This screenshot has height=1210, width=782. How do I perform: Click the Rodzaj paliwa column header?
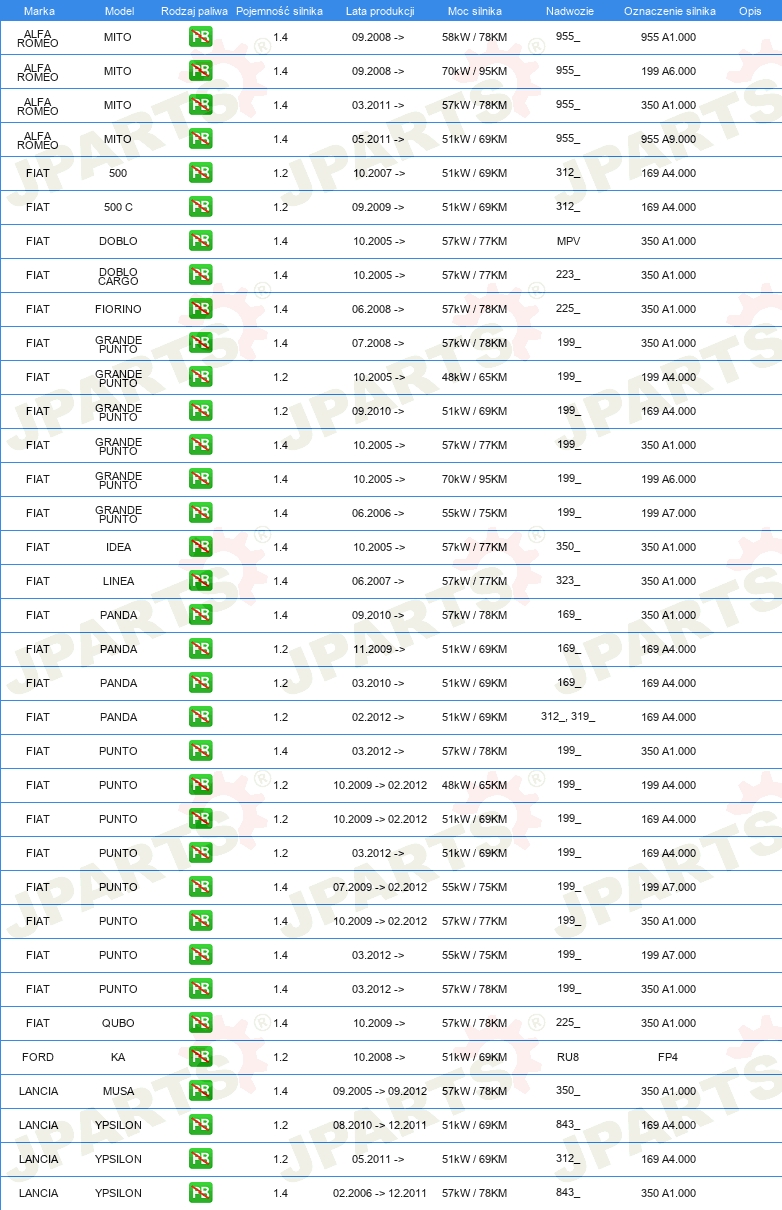(x=194, y=11)
